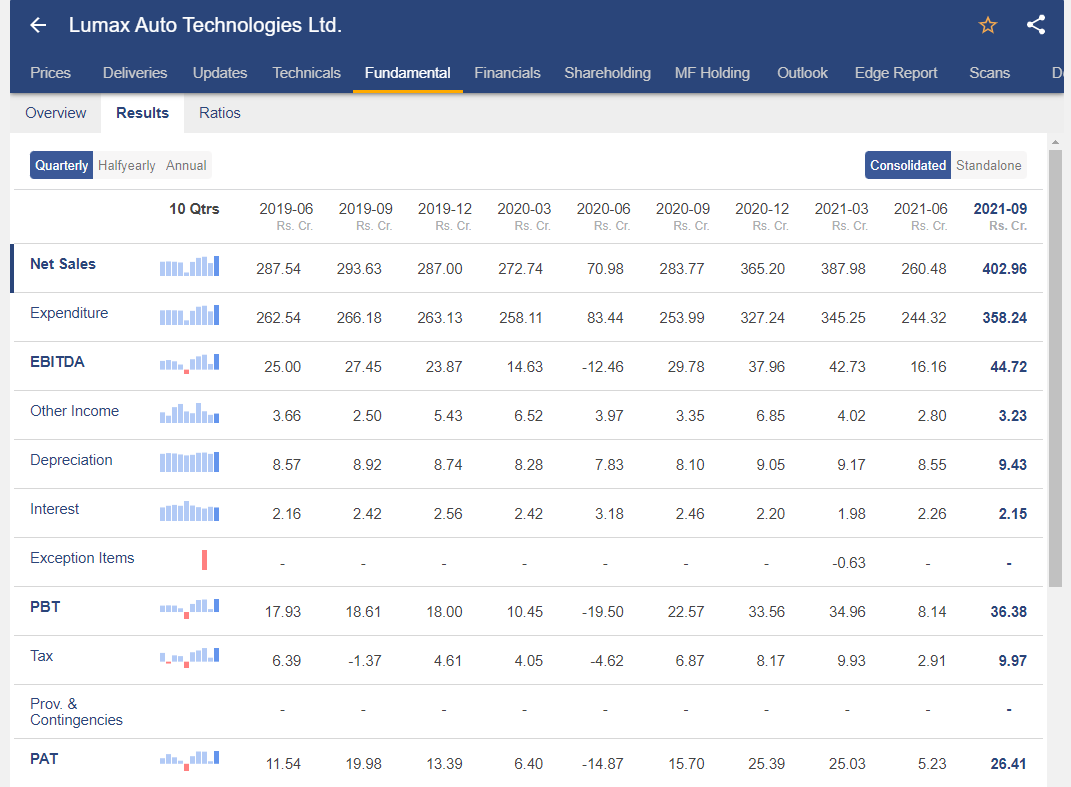The image size is (1071, 787).
Task: Share this page via share icon
Action: point(1035,25)
